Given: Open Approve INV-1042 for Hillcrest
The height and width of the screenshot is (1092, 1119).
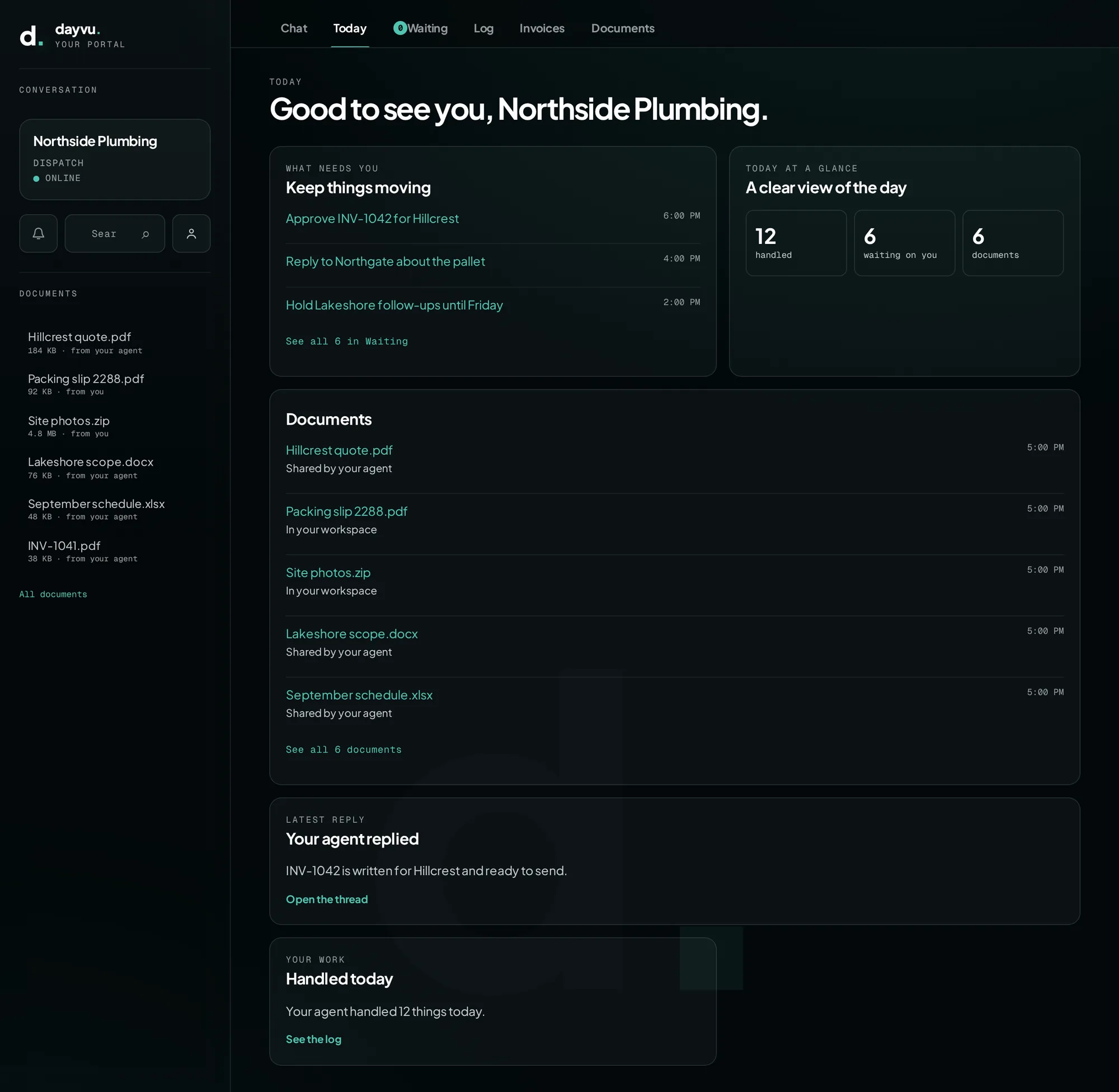Looking at the screenshot, I should [x=372, y=219].
